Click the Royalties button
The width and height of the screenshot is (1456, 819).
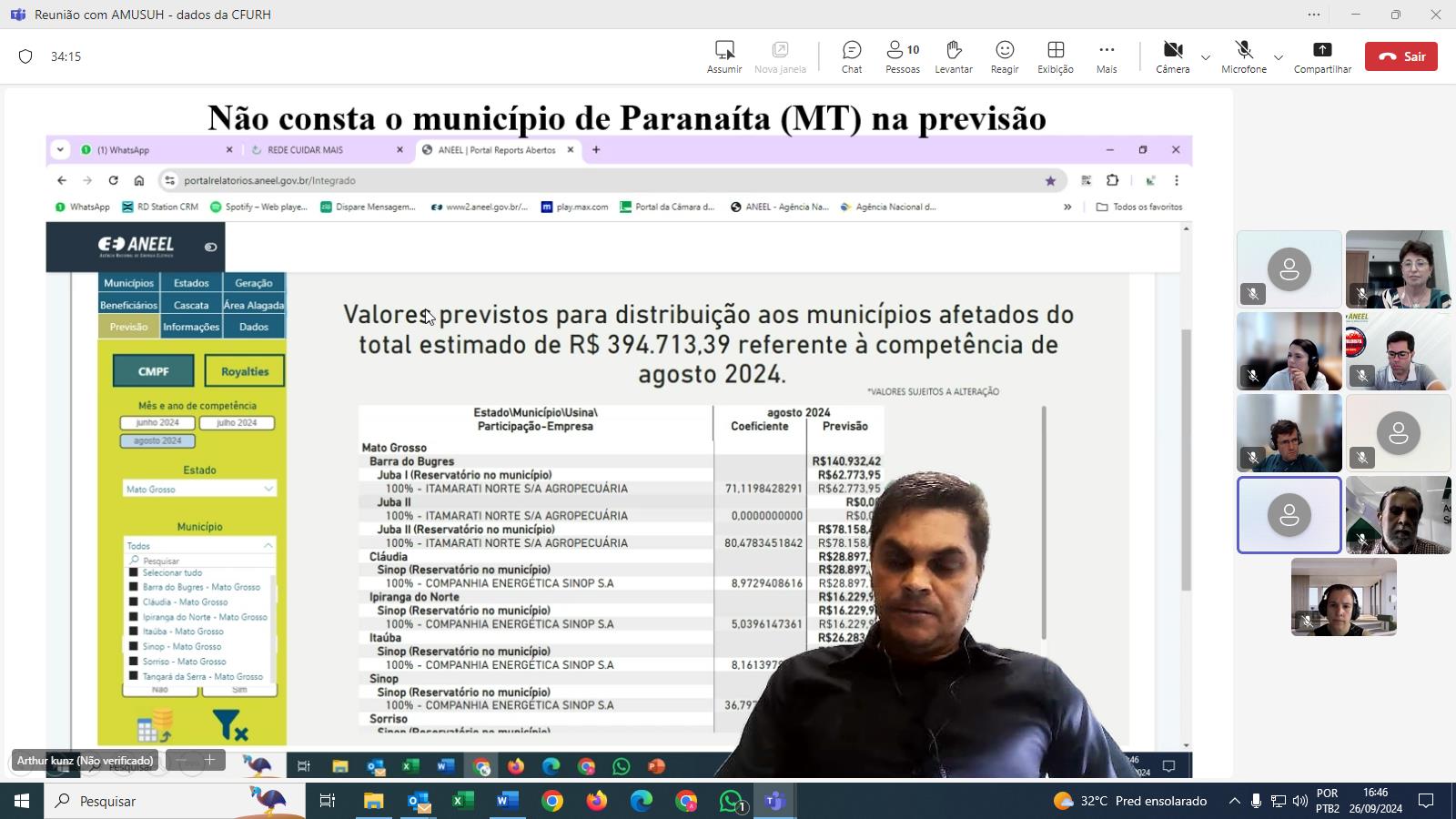245,371
